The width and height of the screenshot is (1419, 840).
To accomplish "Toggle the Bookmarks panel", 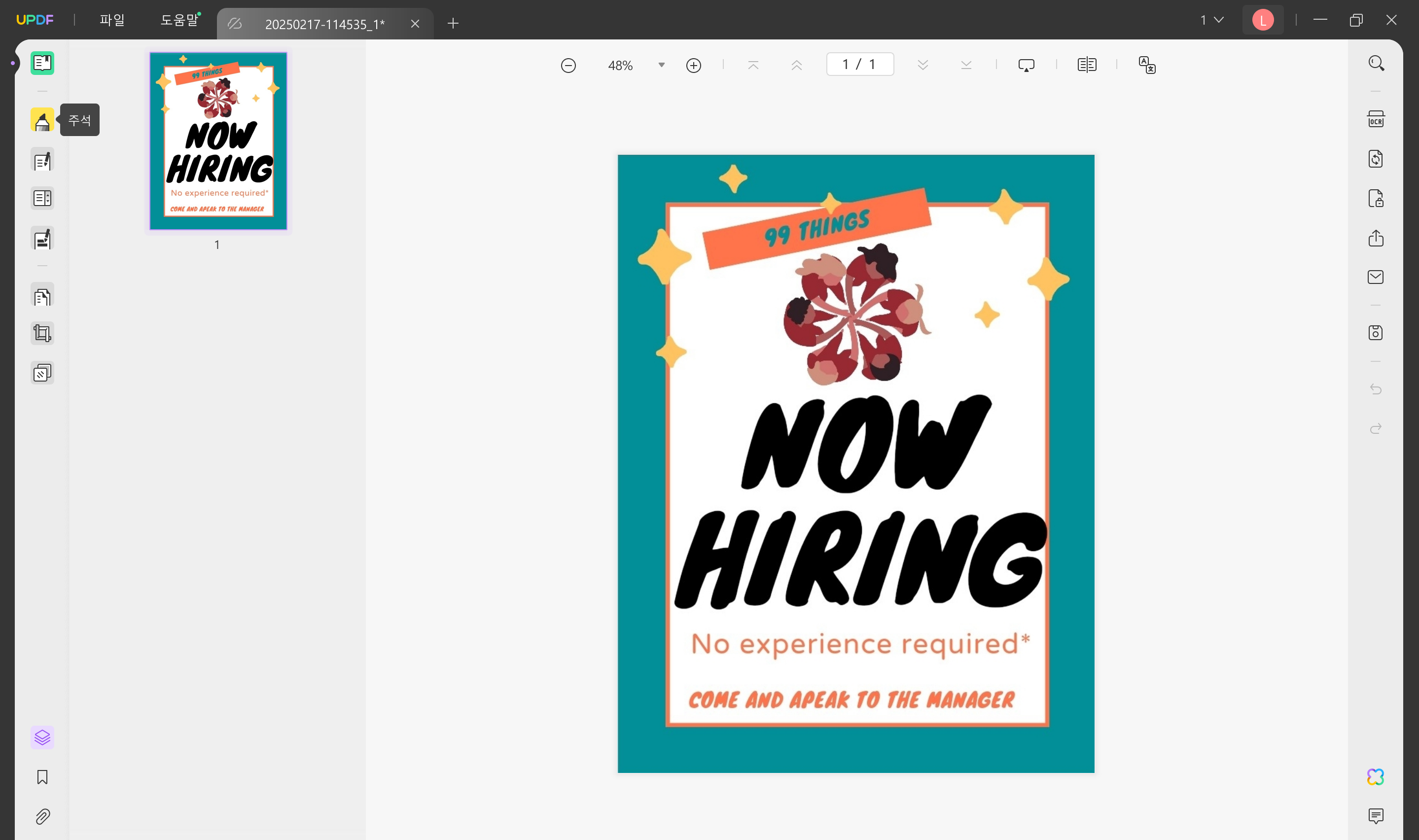I will [42, 777].
